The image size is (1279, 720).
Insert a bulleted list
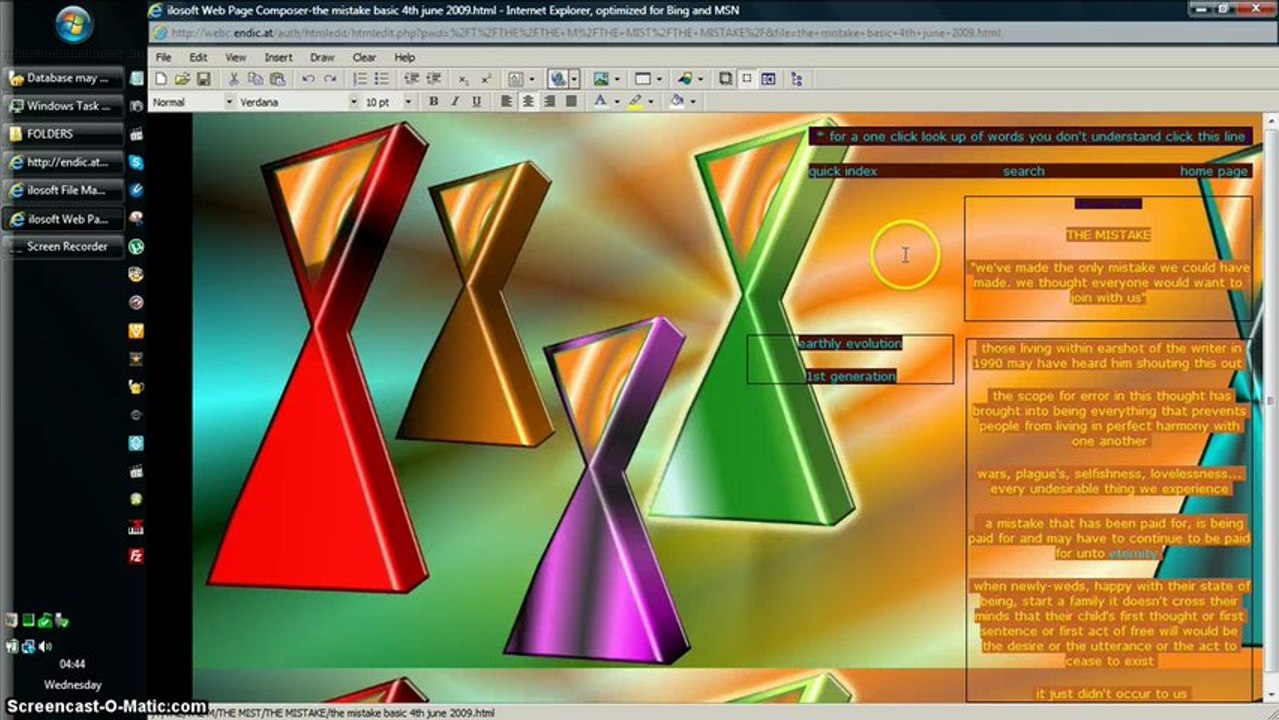[382, 79]
